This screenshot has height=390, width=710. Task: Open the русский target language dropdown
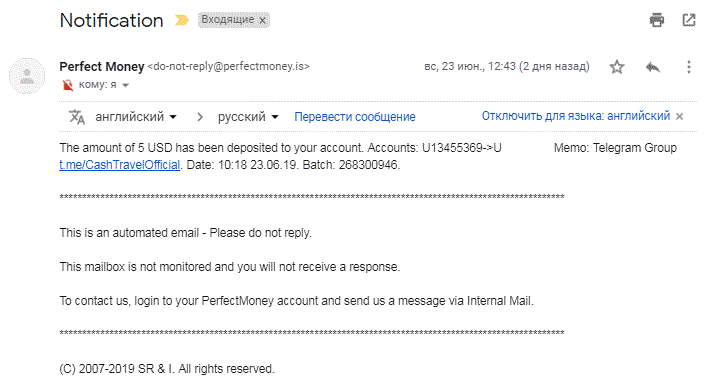pos(248,117)
